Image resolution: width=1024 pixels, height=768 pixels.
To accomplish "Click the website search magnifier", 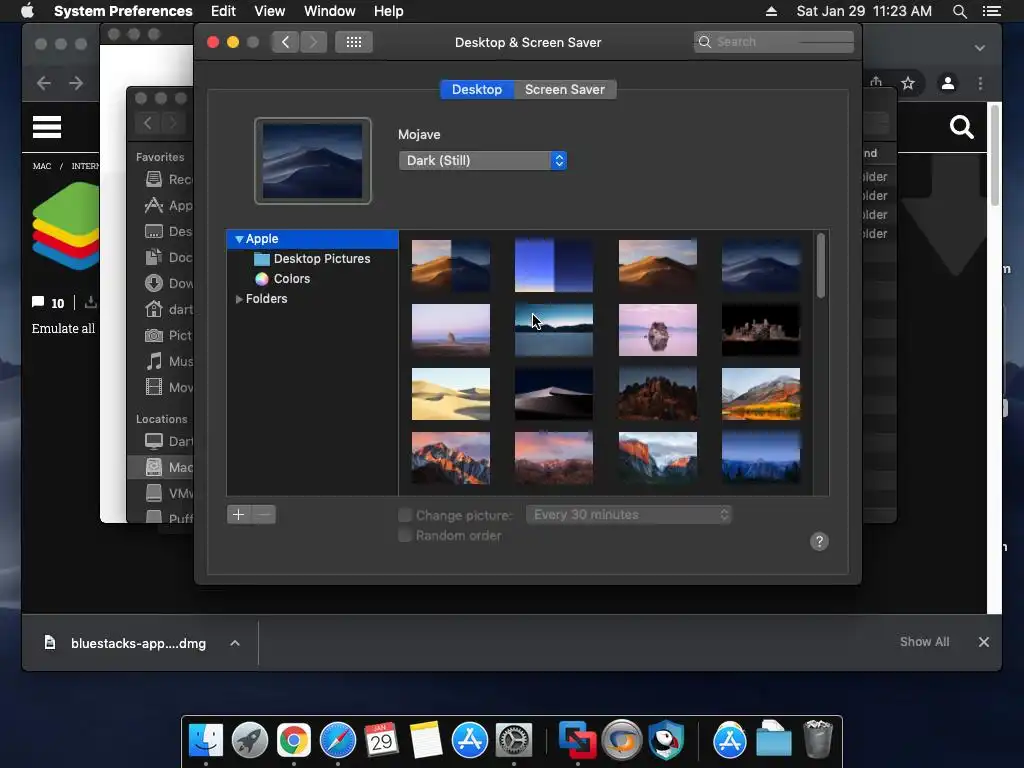I will (x=961, y=127).
